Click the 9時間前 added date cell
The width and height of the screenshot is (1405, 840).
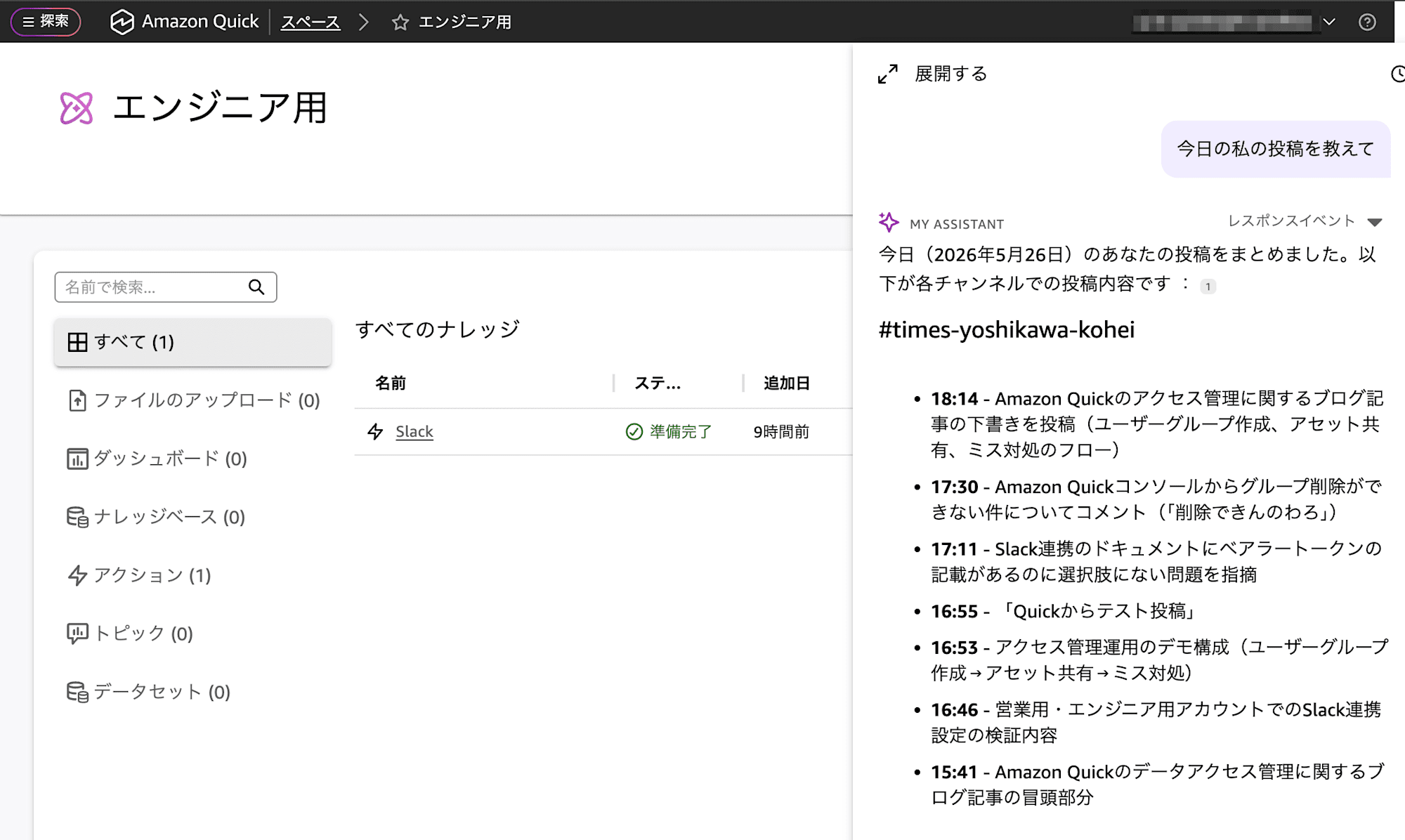point(781,432)
